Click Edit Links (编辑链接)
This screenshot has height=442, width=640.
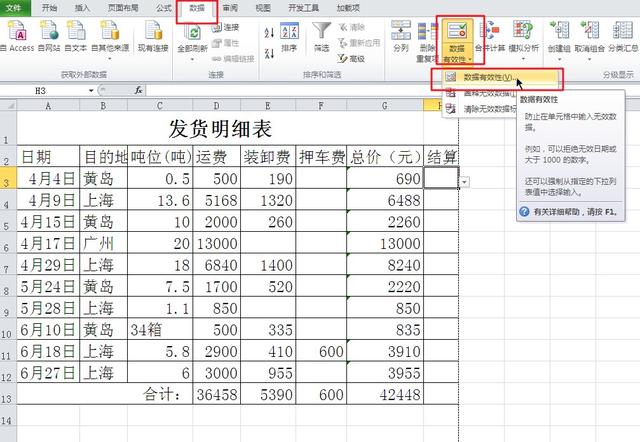(233, 59)
